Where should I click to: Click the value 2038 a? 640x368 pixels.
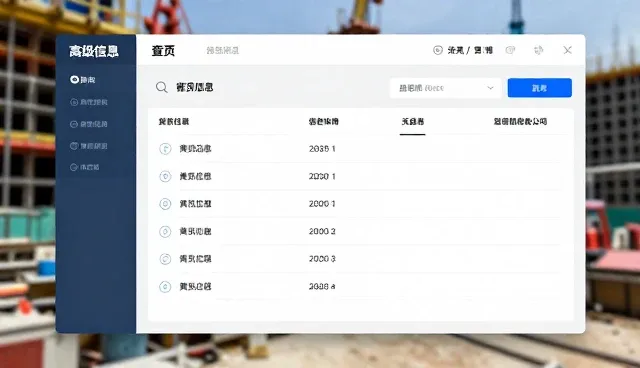coord(322,286)
